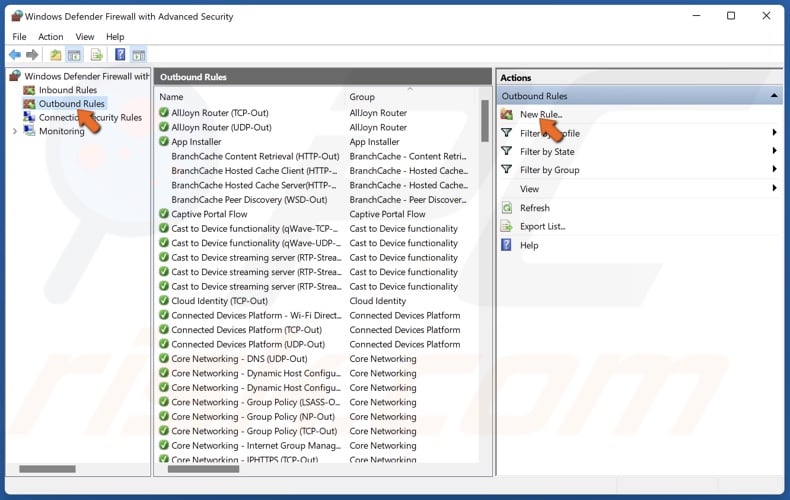Click the Export List toolbar icon

click(96, 55)
